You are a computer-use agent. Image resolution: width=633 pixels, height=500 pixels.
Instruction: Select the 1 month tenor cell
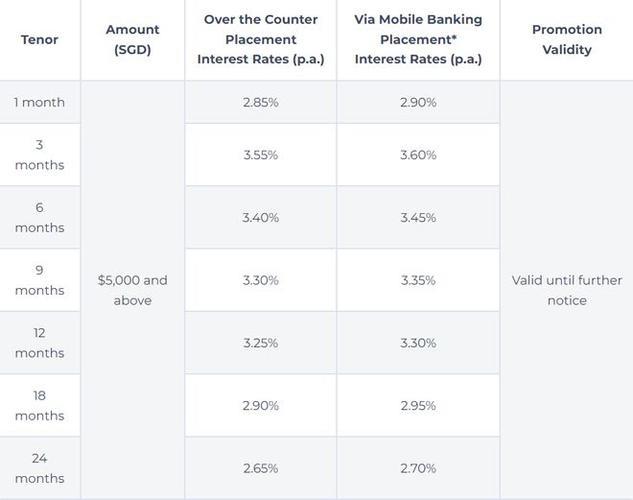pos(40,103)
